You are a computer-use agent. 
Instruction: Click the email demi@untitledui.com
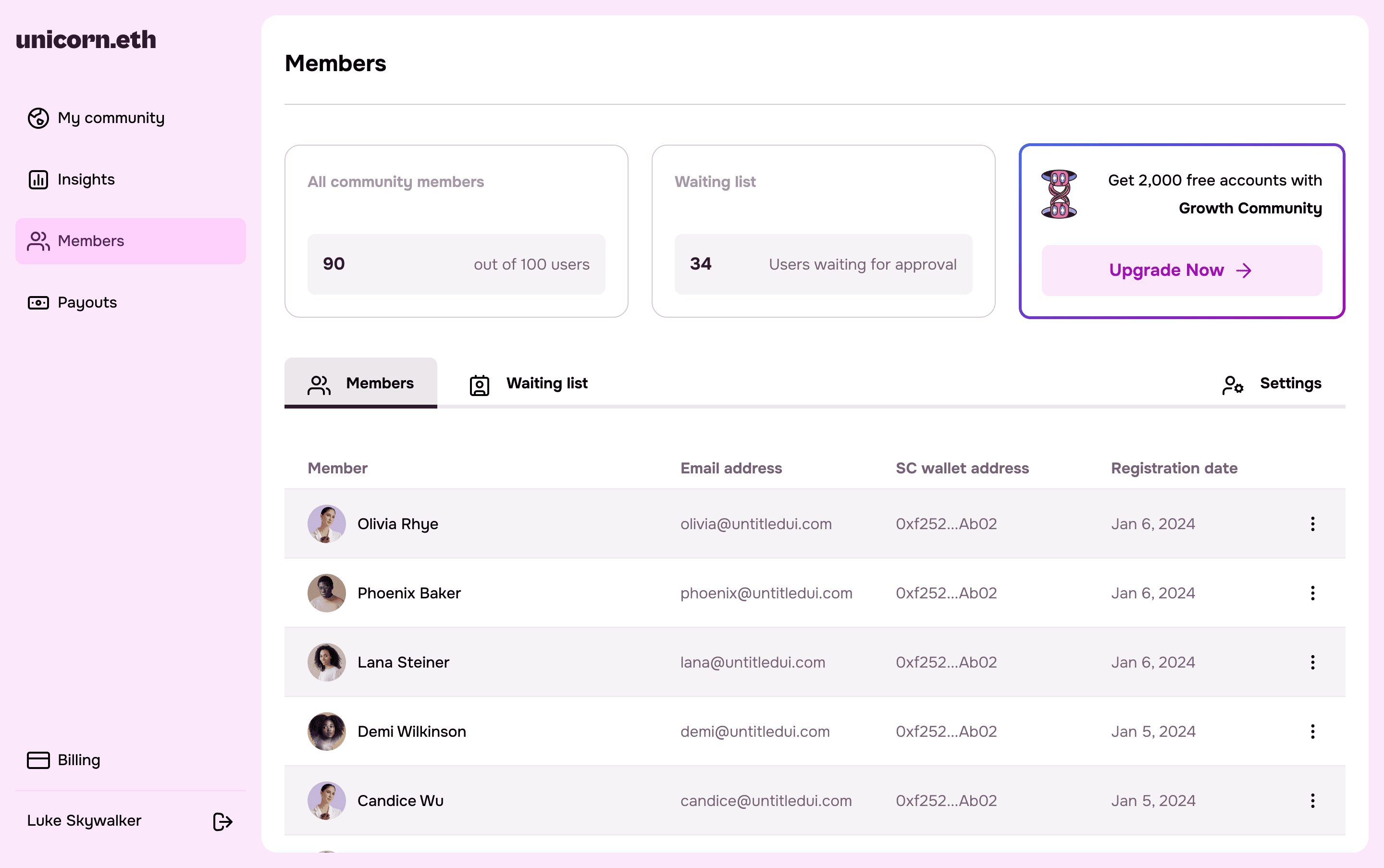(755, 732)
